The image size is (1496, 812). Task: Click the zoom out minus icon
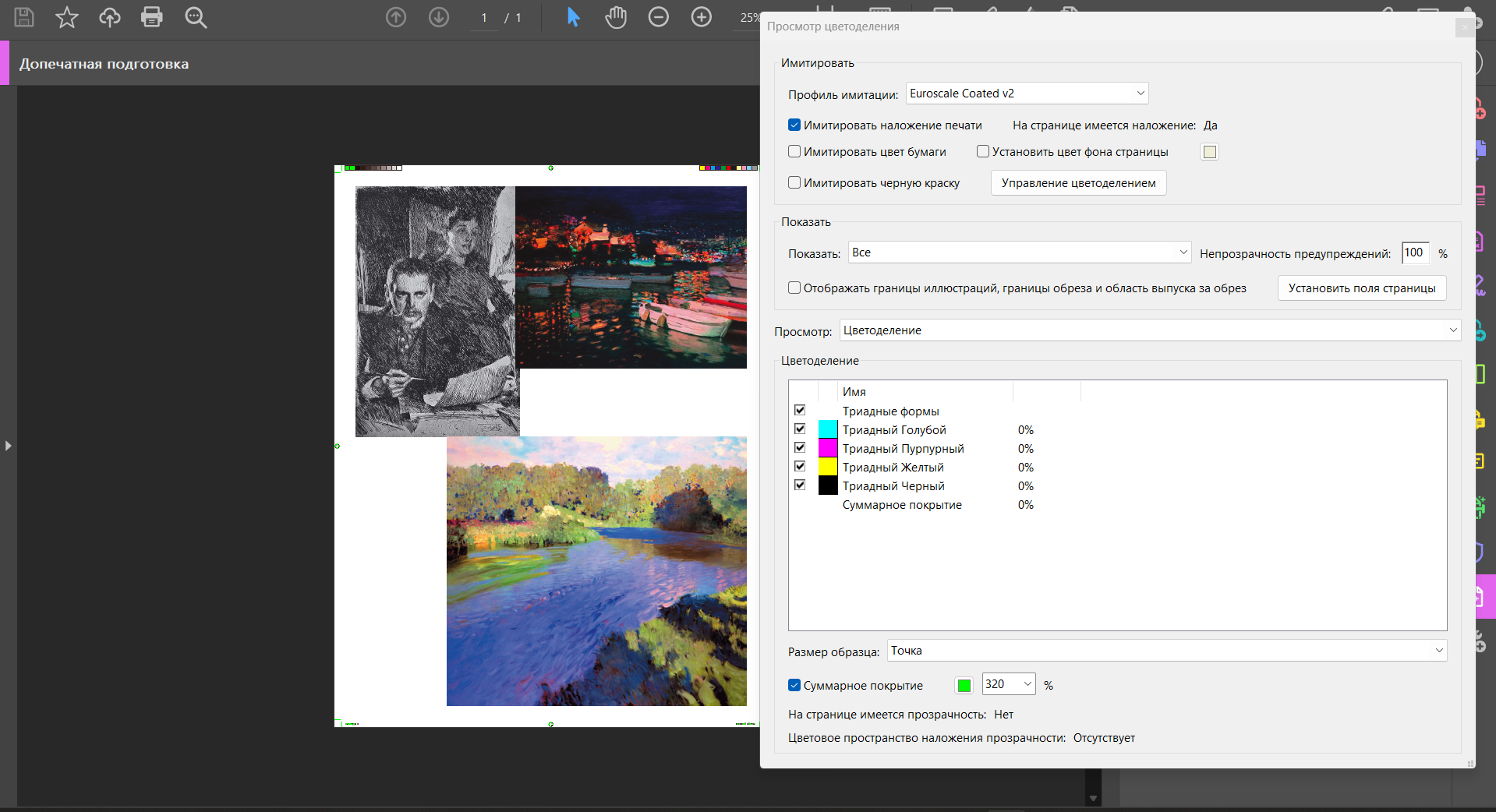(659, 17)
